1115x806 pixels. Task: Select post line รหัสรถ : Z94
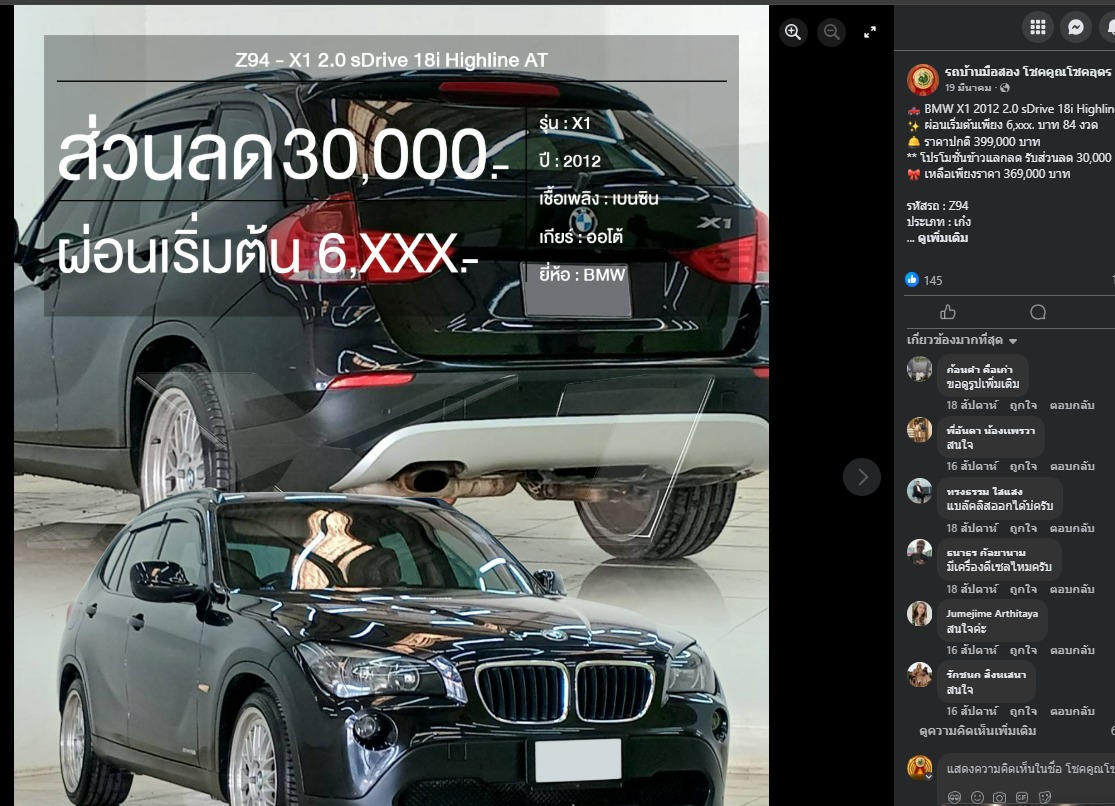tap(937, 206)
